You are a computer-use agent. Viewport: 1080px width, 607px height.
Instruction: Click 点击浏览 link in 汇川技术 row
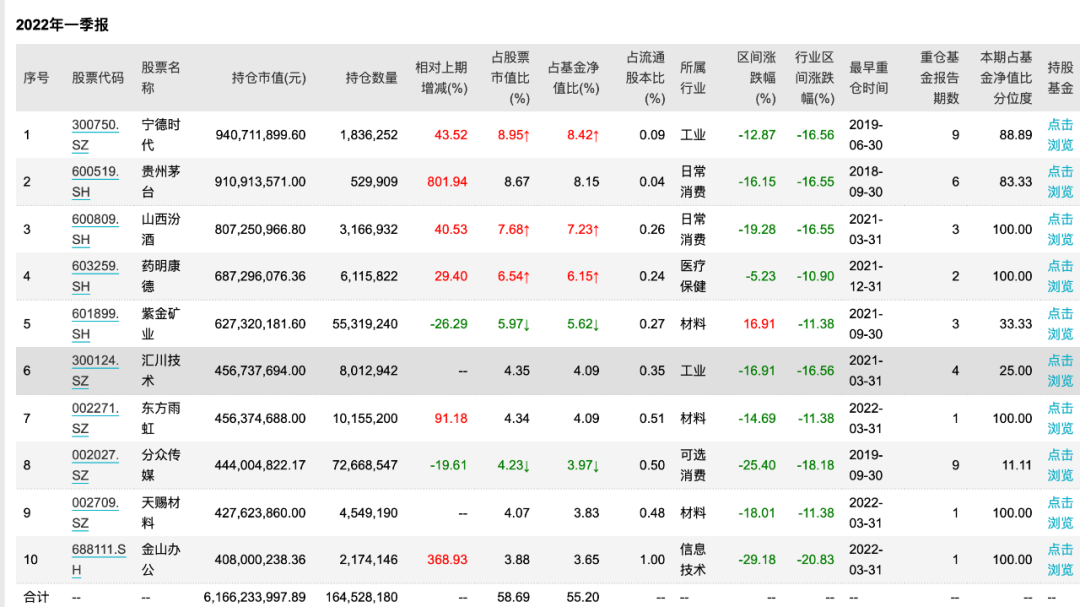coord(1060,371)
